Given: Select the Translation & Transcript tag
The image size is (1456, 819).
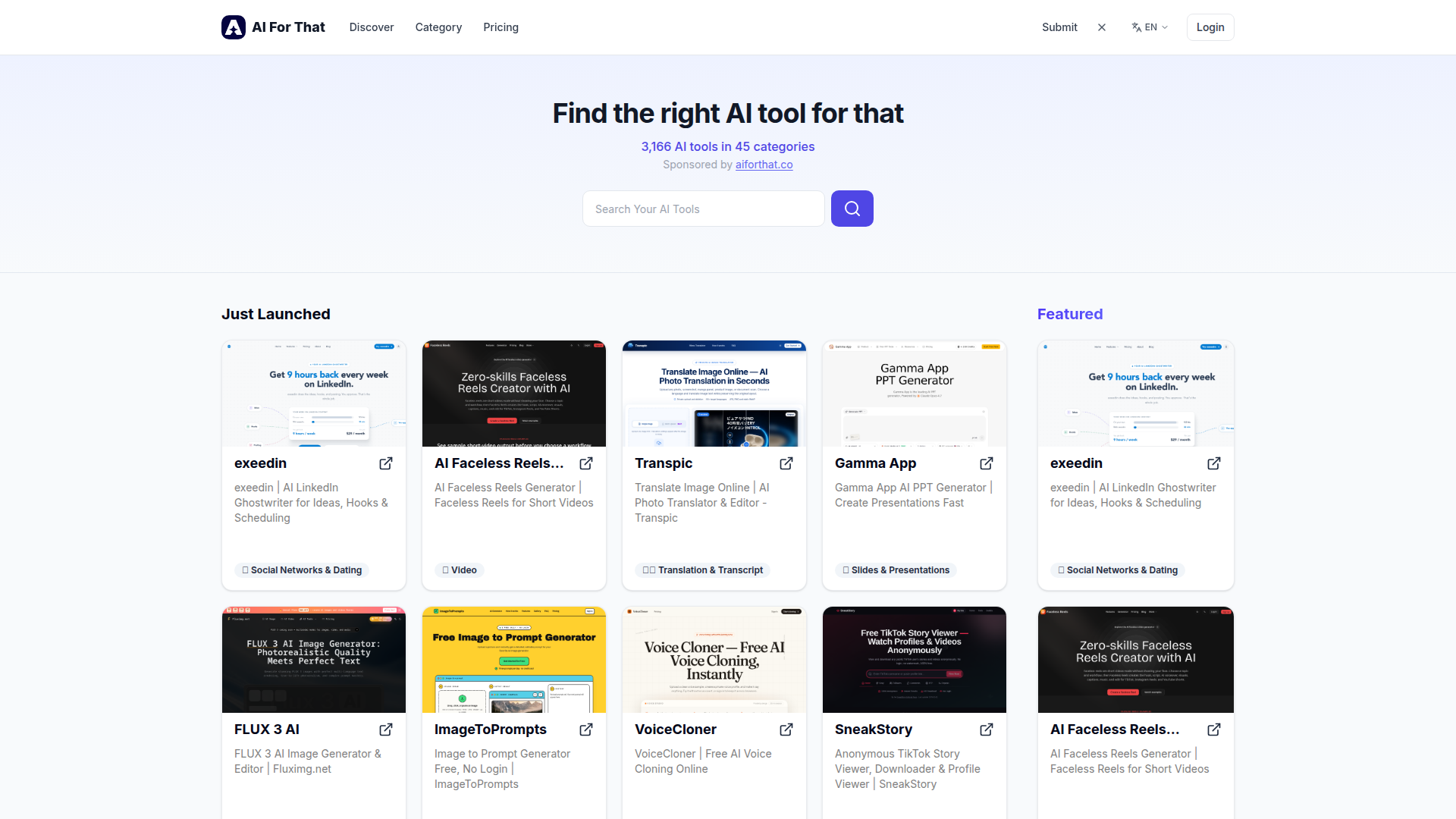Looking at the screenshot, I should (703, 570).
